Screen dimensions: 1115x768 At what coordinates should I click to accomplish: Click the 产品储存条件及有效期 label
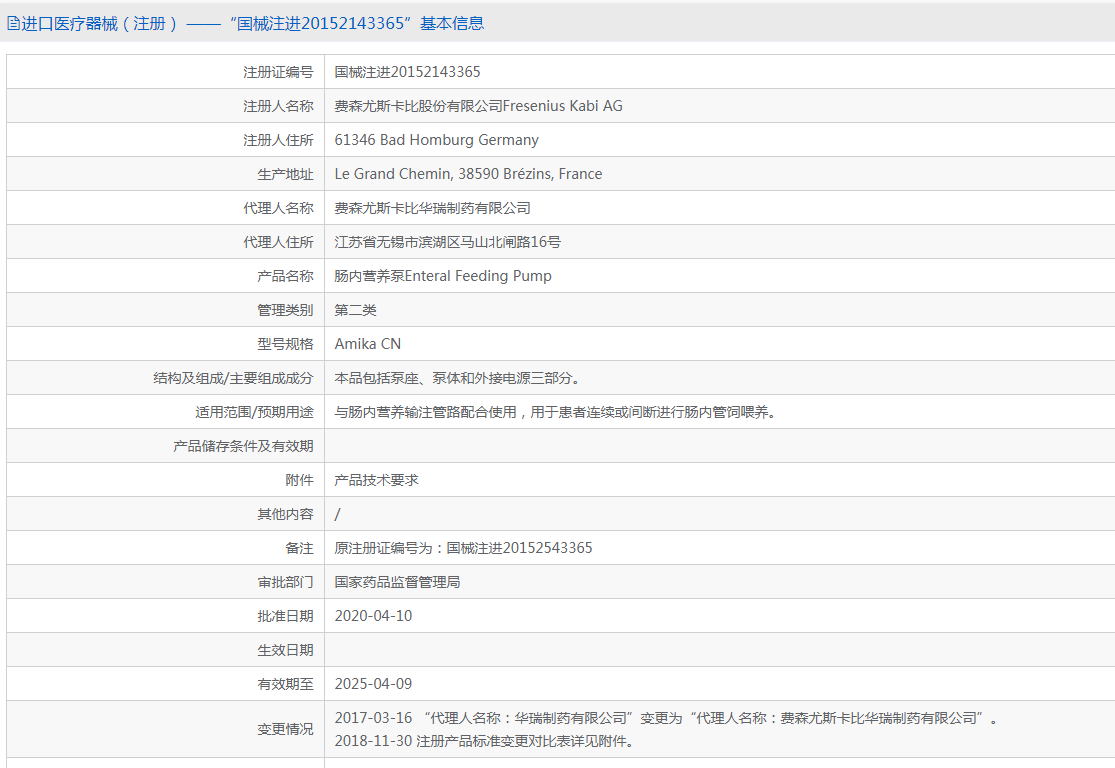tap(243, 447)
